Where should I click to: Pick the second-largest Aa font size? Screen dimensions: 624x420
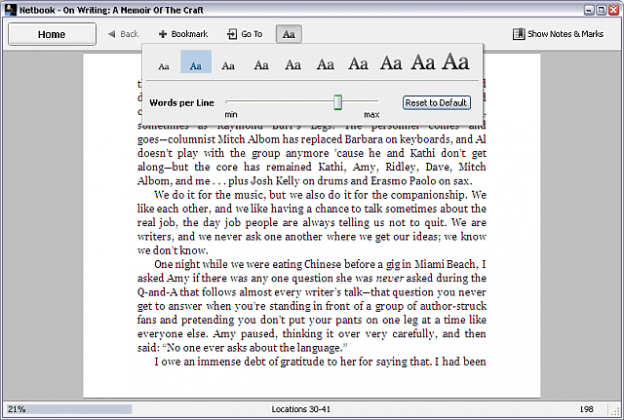pos(423,63)
